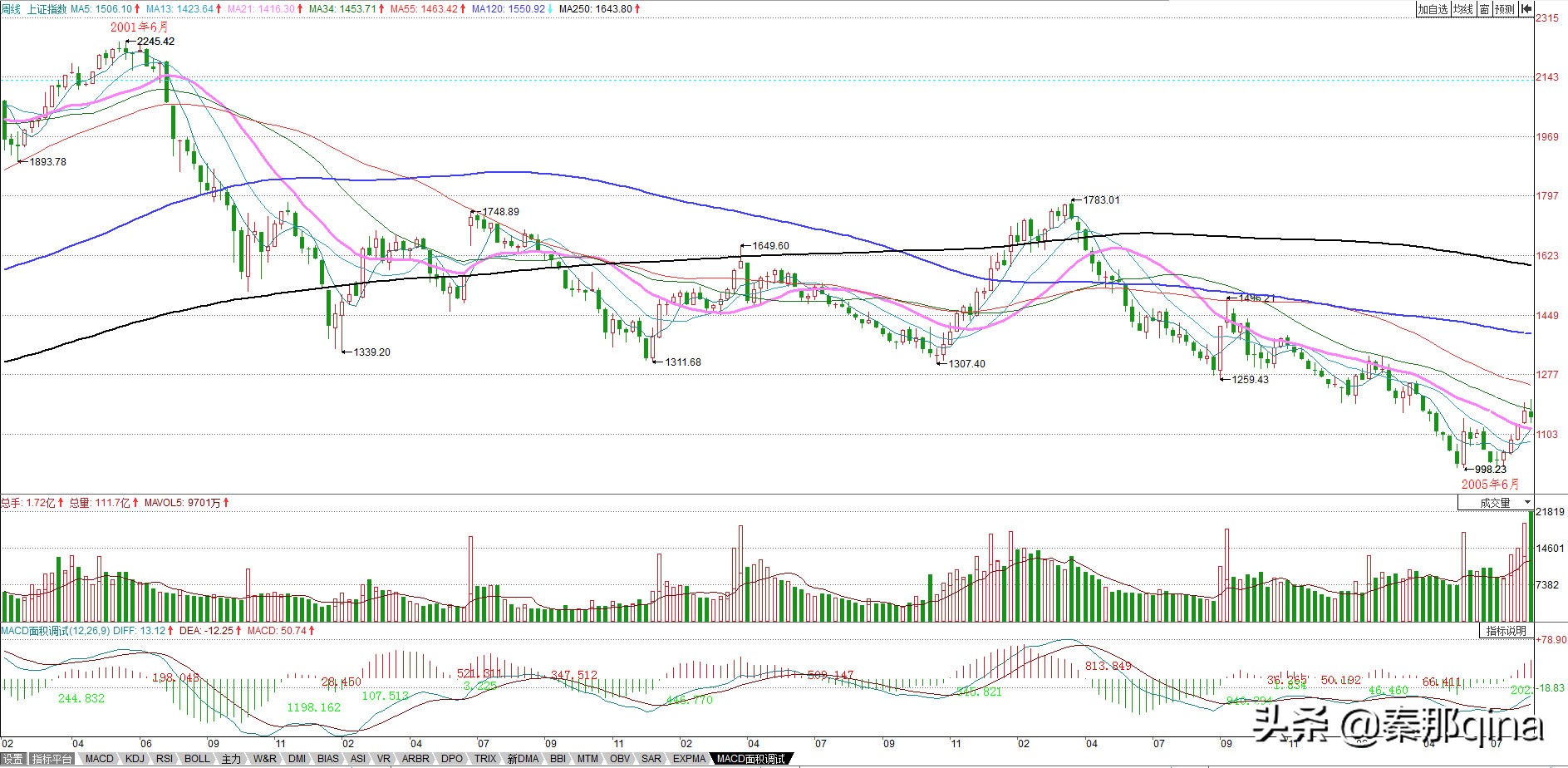Click the 2001年6月 date annotation
1568x768 pixels.
point(139,27)
